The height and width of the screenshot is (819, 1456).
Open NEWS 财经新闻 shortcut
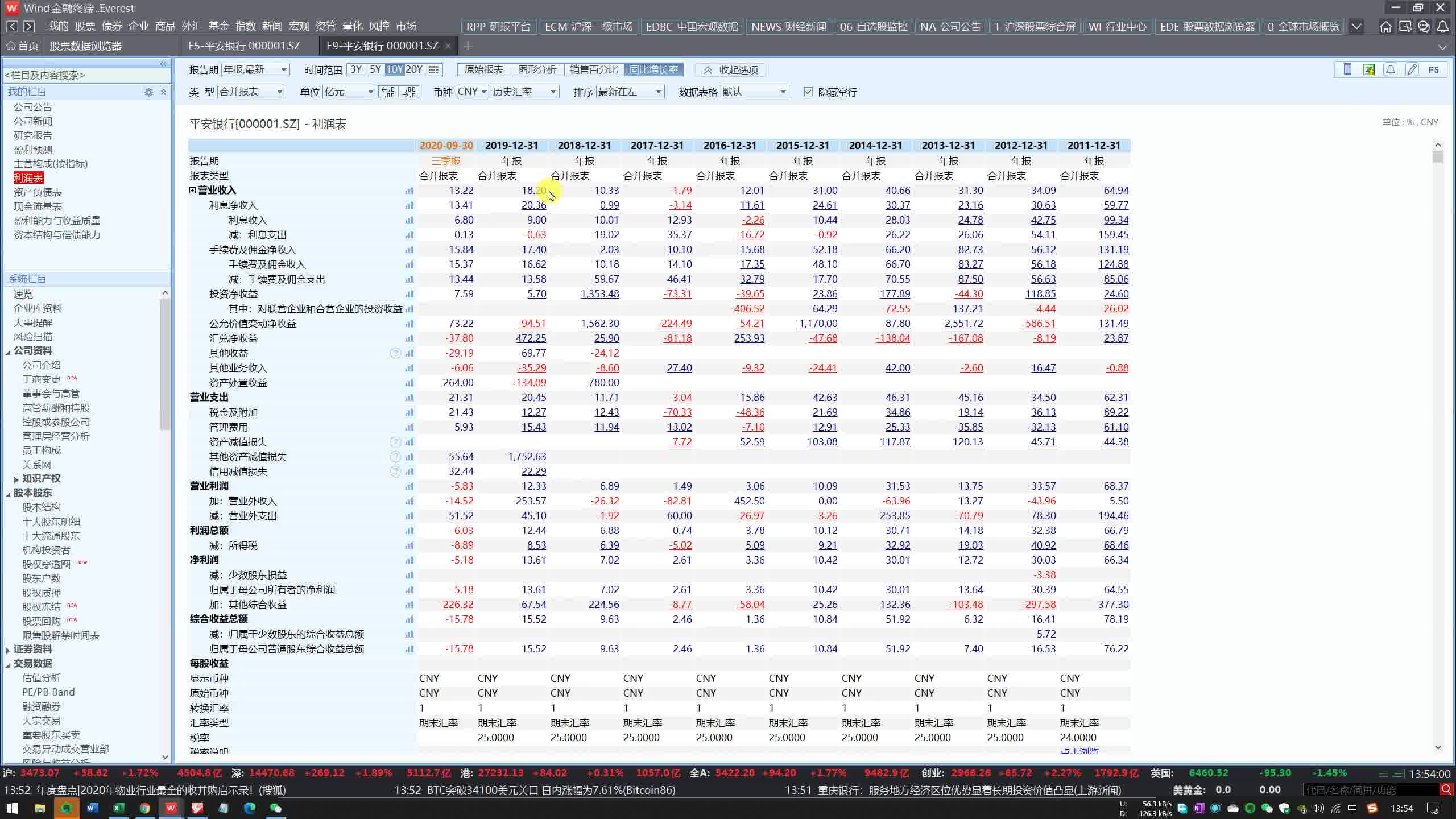pos(788,27)
